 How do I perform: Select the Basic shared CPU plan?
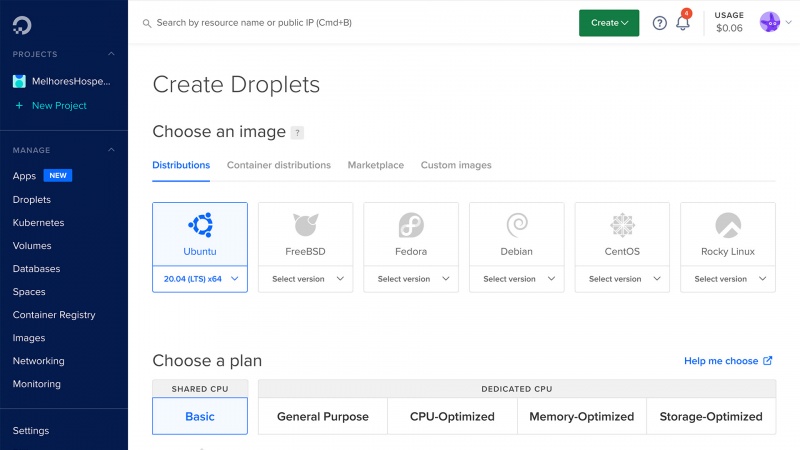click(200, 416)
